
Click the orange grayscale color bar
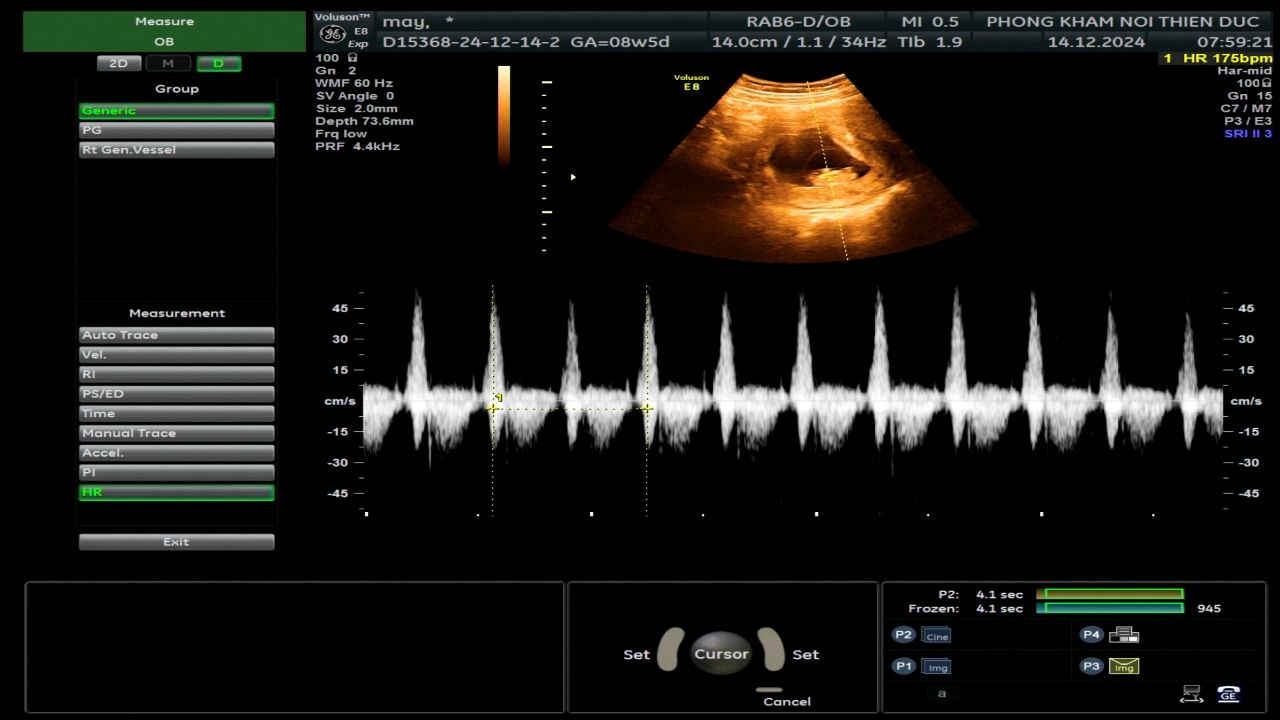(504, 116)
